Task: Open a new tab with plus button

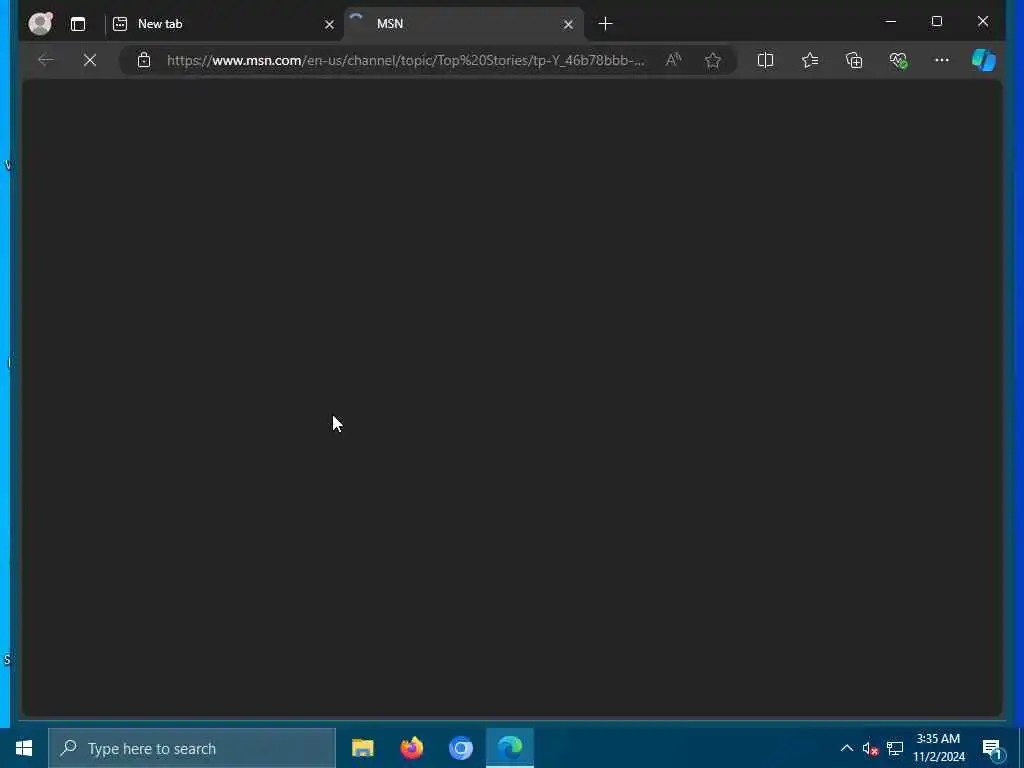Action: 605,24
